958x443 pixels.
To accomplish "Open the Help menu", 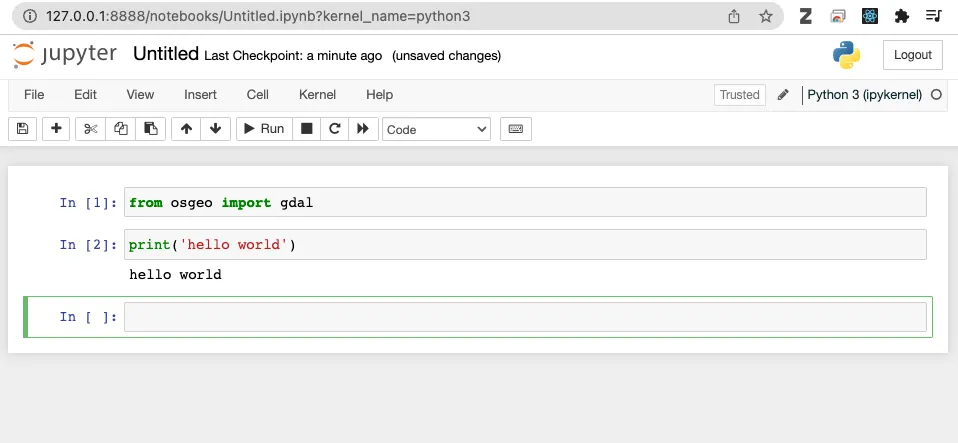I will coord(379,95).
